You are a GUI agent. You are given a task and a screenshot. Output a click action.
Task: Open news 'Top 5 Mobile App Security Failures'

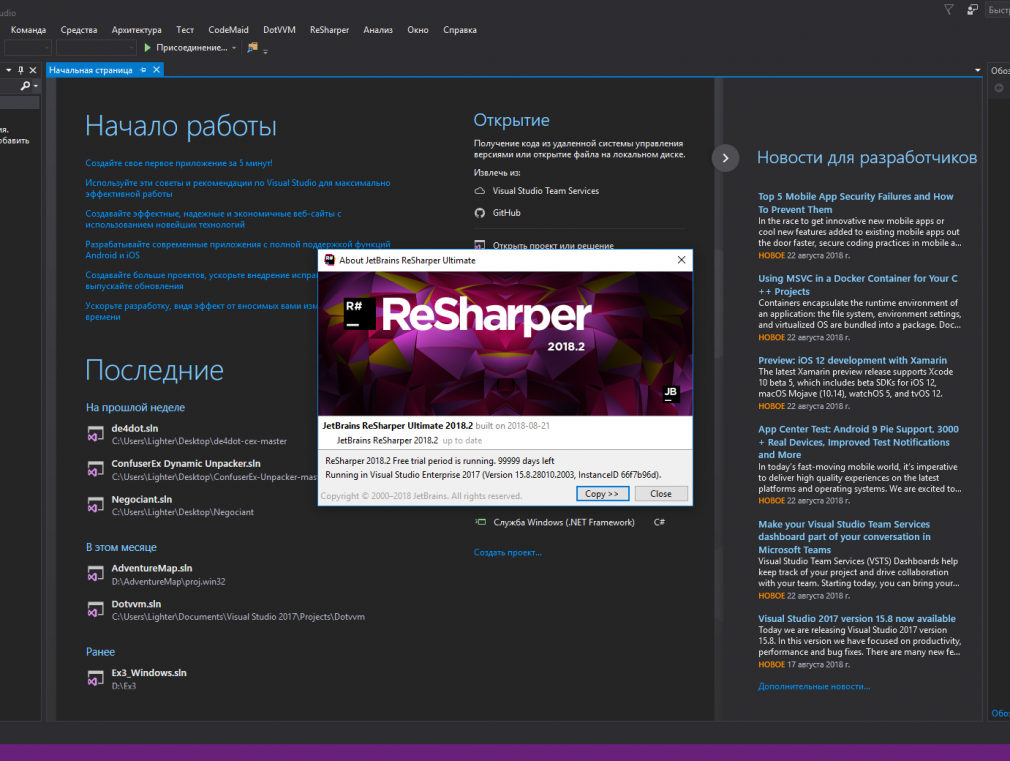(855, 203)
